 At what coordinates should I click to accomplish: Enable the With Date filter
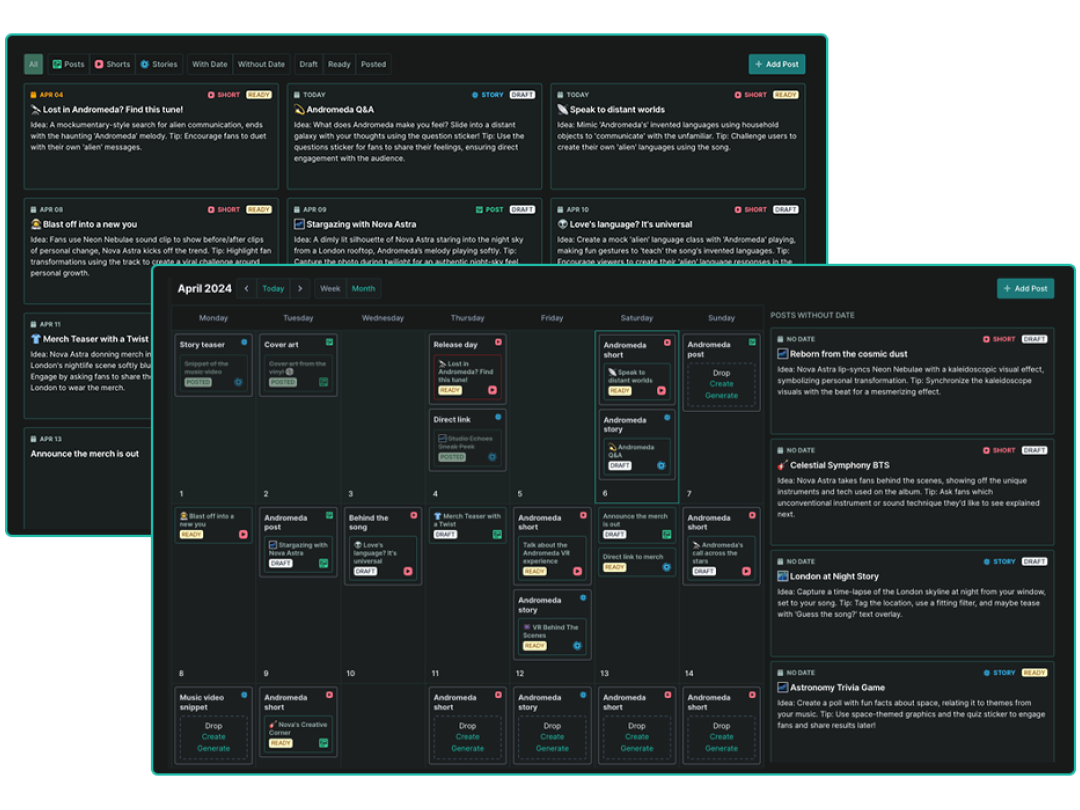[209, 64]
